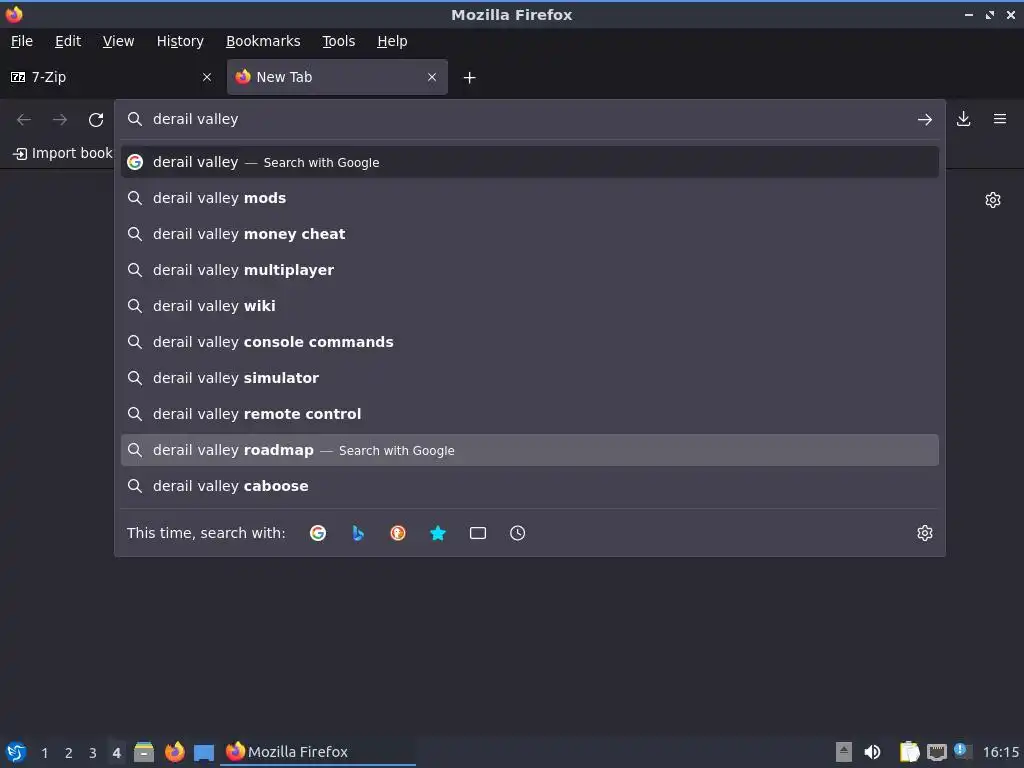Open the update notification tray icon
Image resolution: width=1024 pixels, height=768 pixels.
pos(963,752)
